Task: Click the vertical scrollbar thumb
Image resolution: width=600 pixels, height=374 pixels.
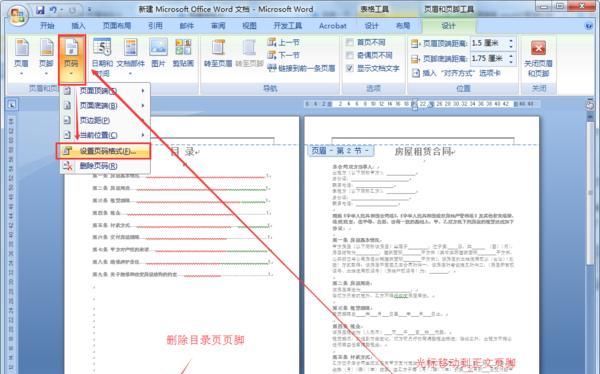Action: (x=590, y=193)
